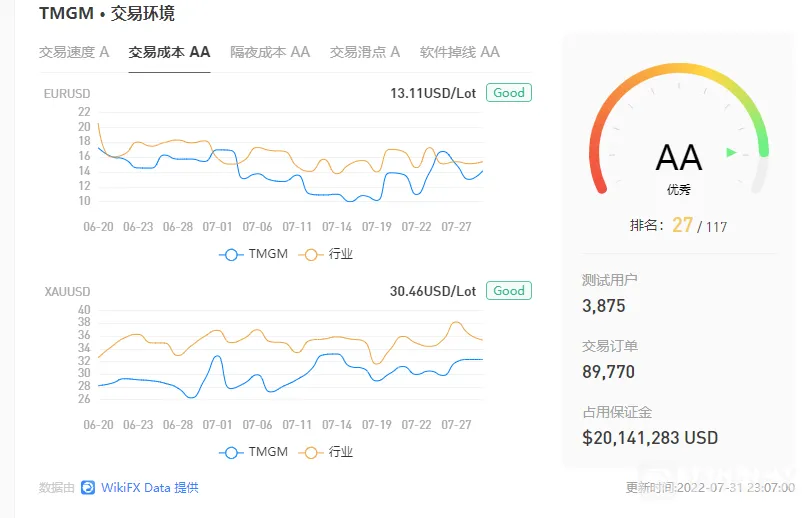Image resolution: width=809 pixels, height=518 pixels.
Task: Click the XAUUSD chart title
Action: pos(67,292)
